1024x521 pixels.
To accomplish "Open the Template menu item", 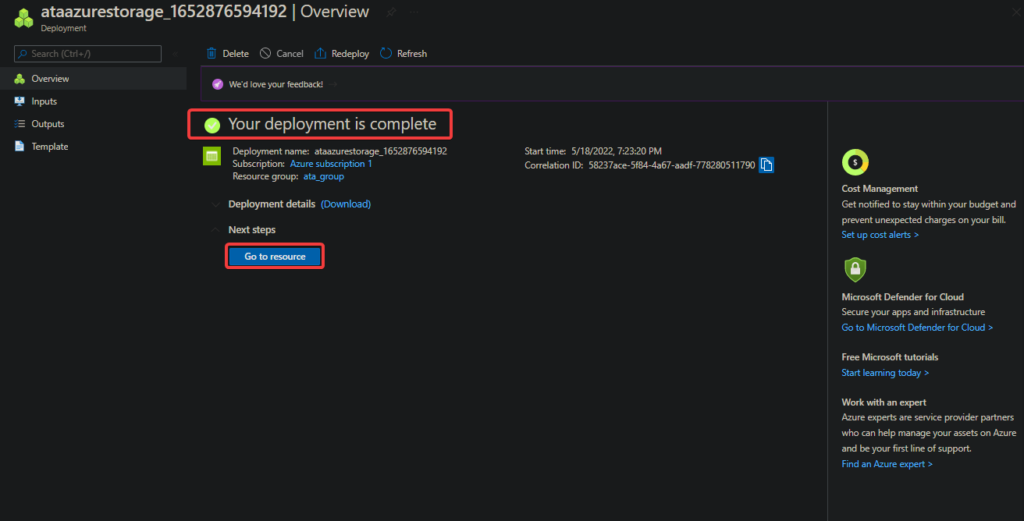I will 49,146.
